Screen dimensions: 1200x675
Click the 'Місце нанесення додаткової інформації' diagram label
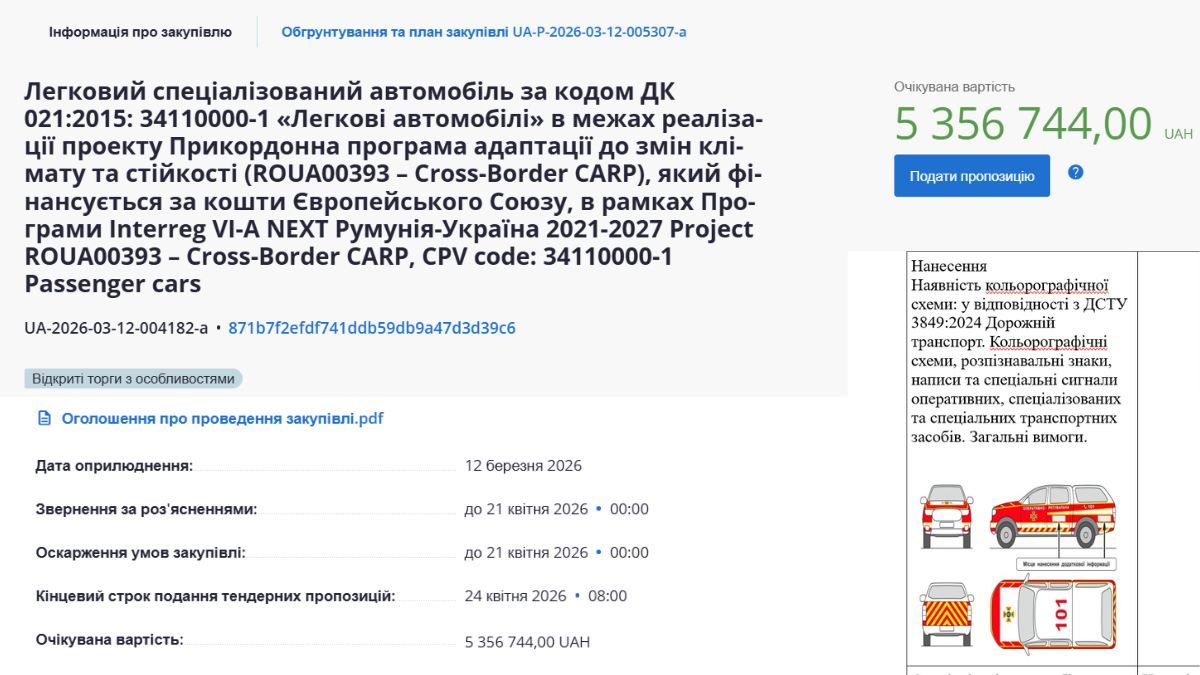[1066, 564]
